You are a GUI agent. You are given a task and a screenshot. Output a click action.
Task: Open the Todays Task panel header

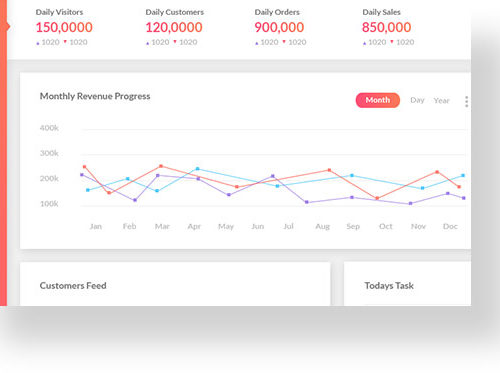pos(389,286)
